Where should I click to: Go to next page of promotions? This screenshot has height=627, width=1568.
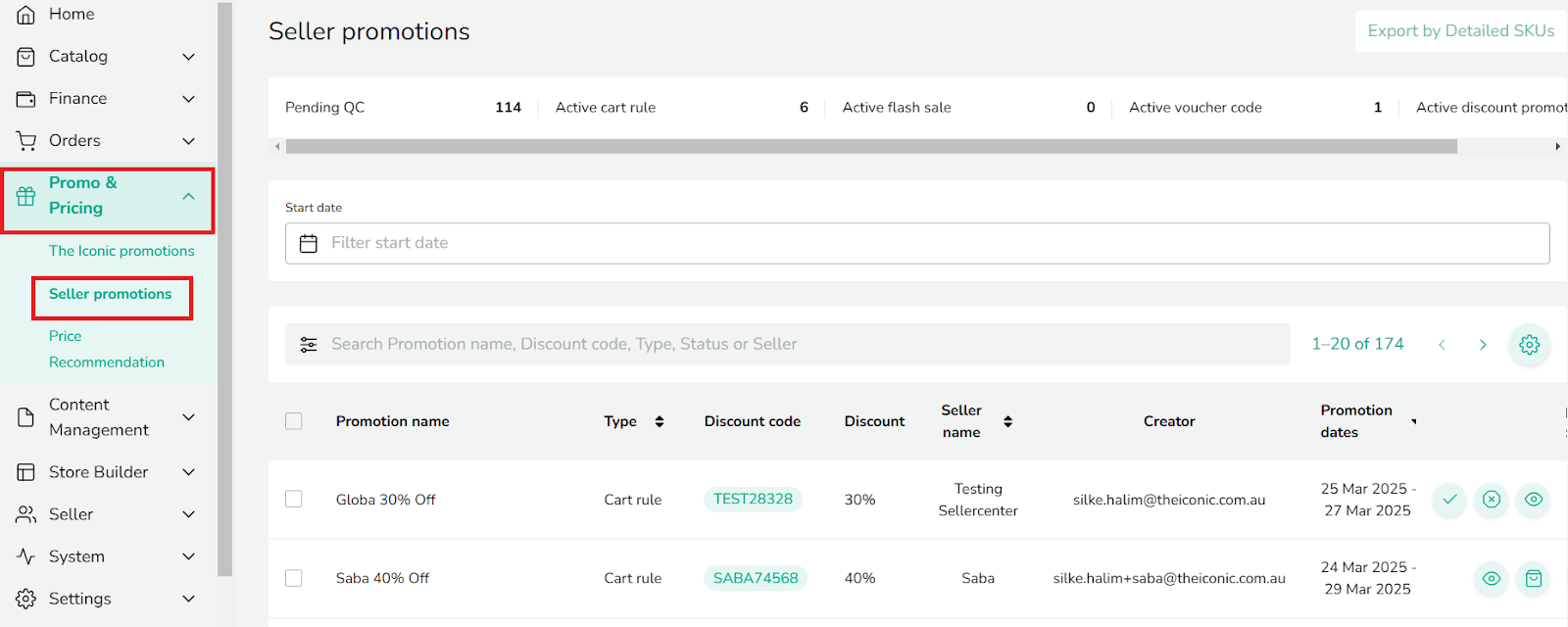point(1483,345)
